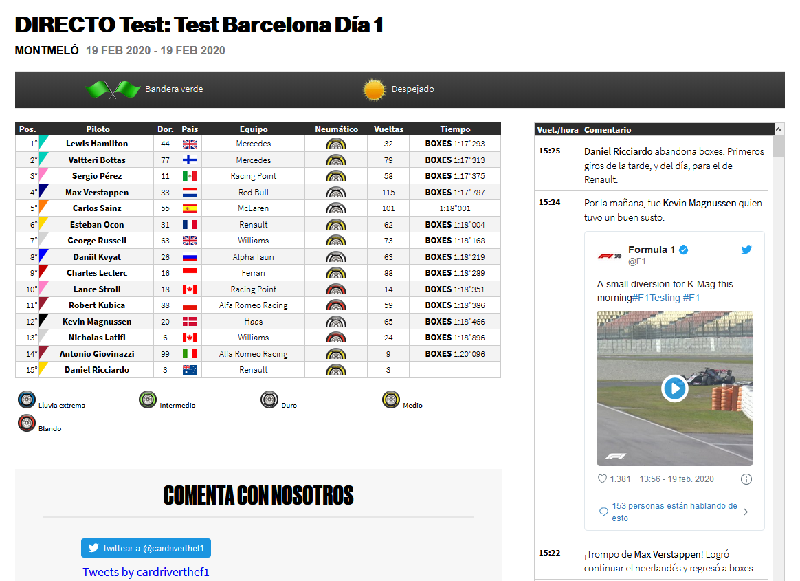Click the Duro tyre legend icon

click(x=269, y=399)
